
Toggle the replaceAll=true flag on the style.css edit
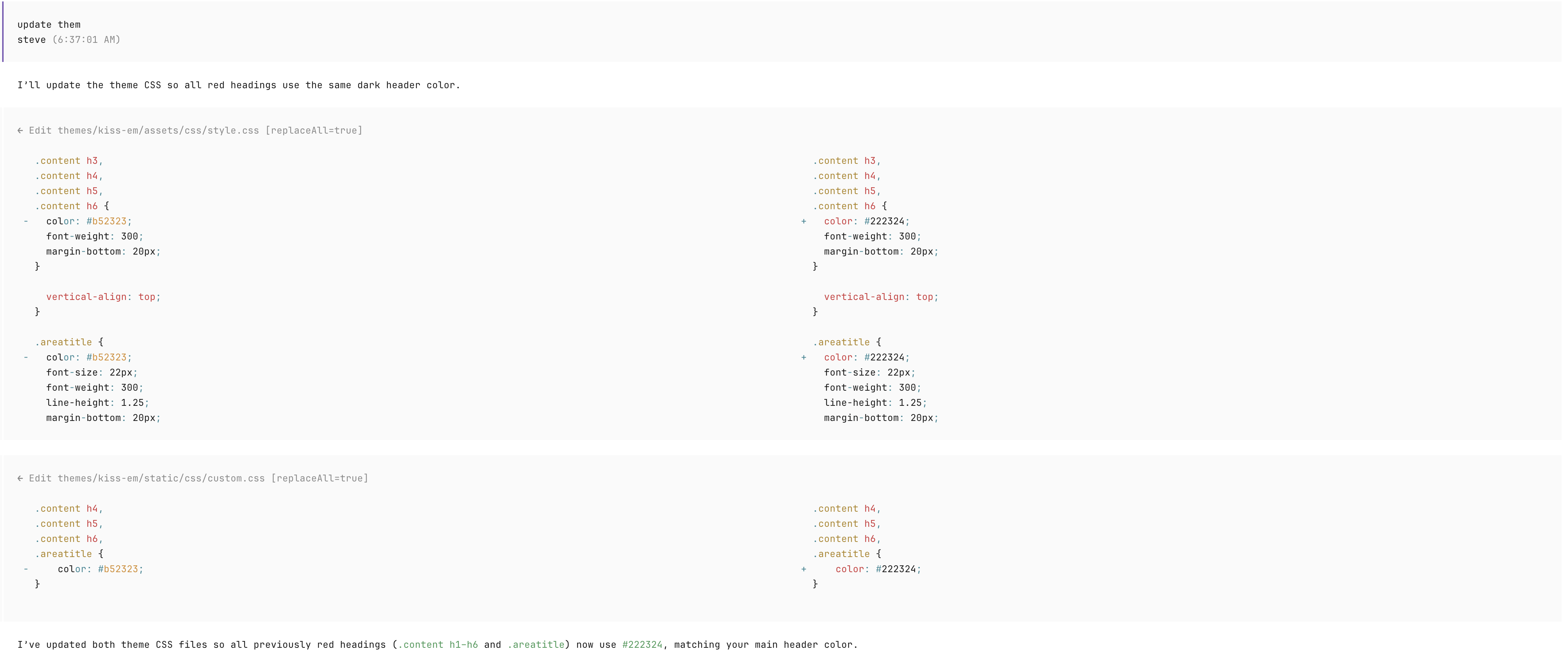(315, 130)
